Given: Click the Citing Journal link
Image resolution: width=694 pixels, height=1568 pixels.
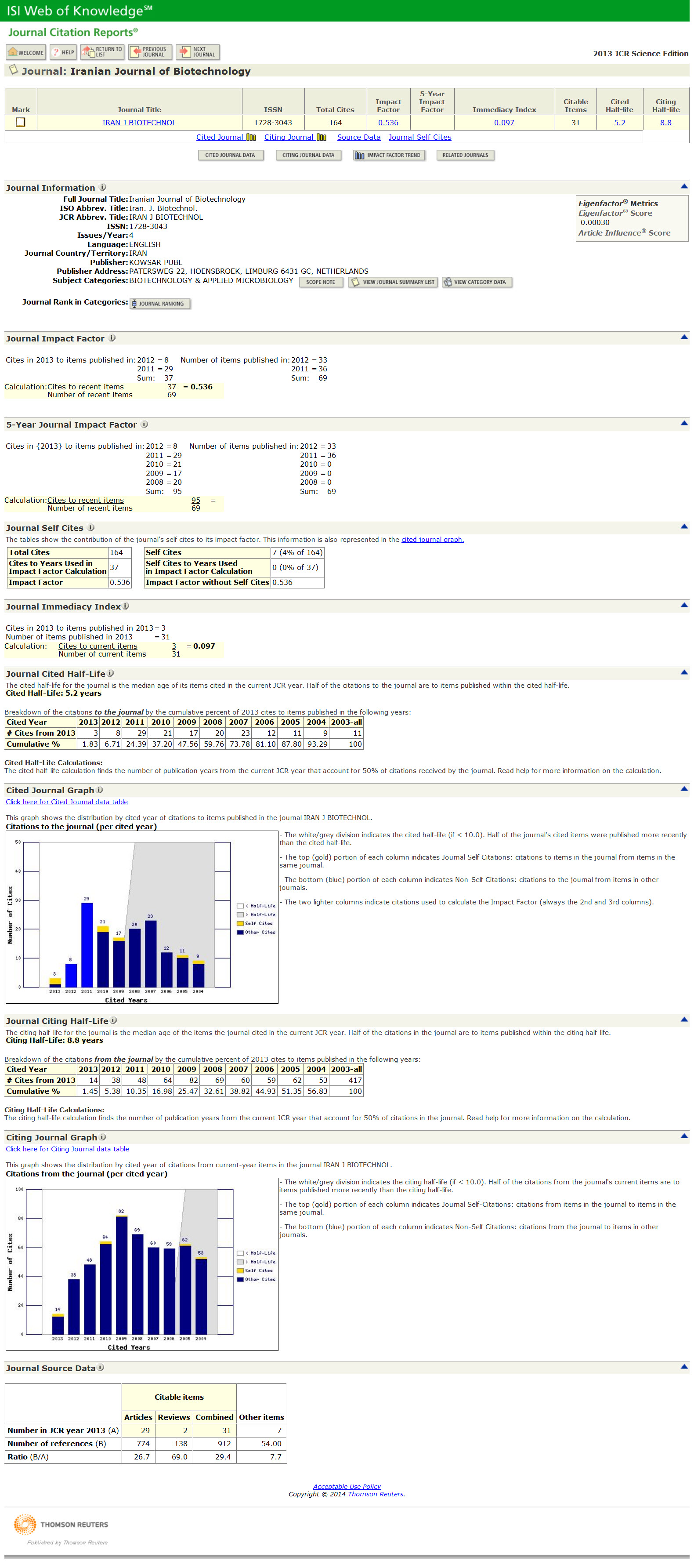Looking at the screenshot, I should pyautogui.click(x=289, y=138).
